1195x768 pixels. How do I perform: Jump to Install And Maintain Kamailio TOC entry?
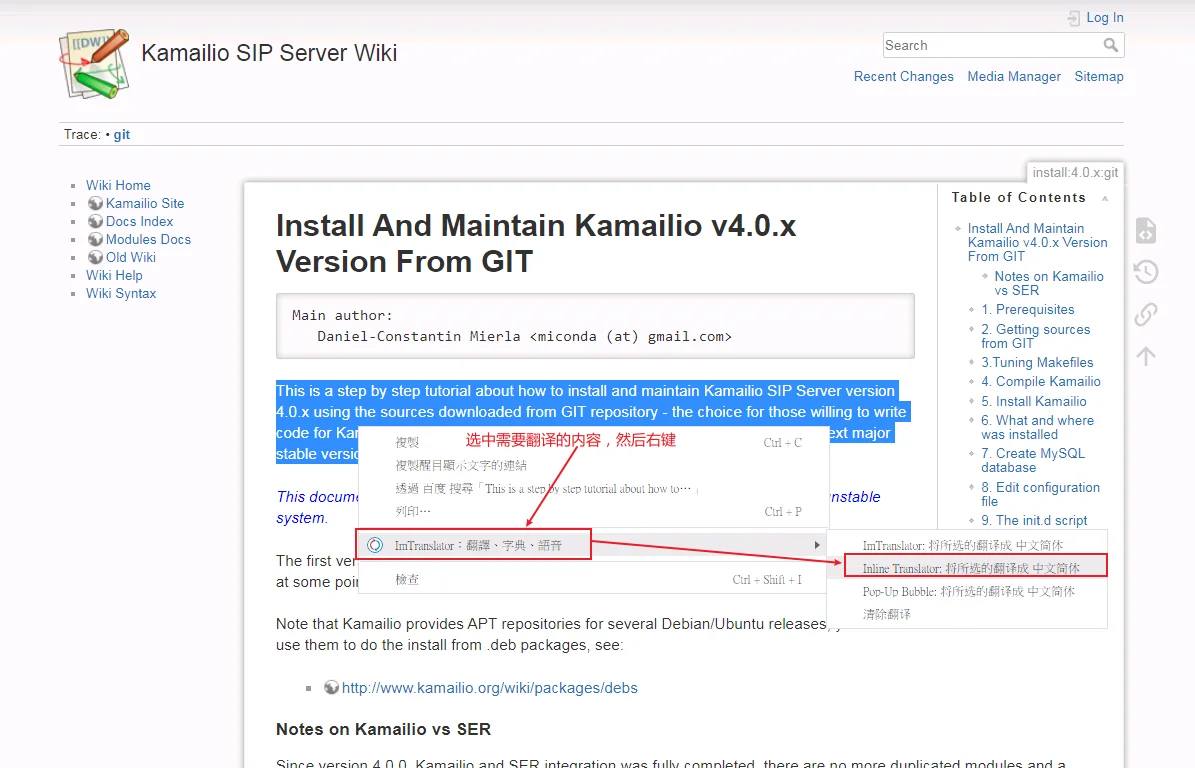point(1037,242)
